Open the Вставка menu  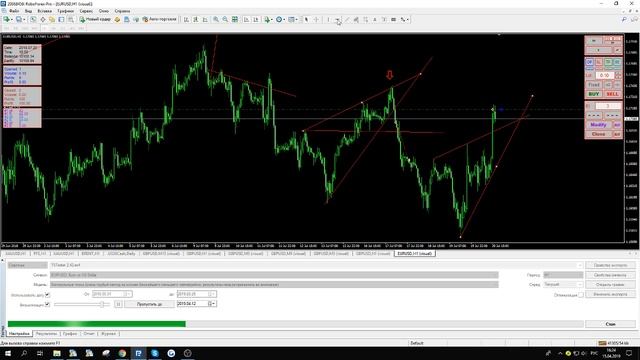click(x=44, y=11)
